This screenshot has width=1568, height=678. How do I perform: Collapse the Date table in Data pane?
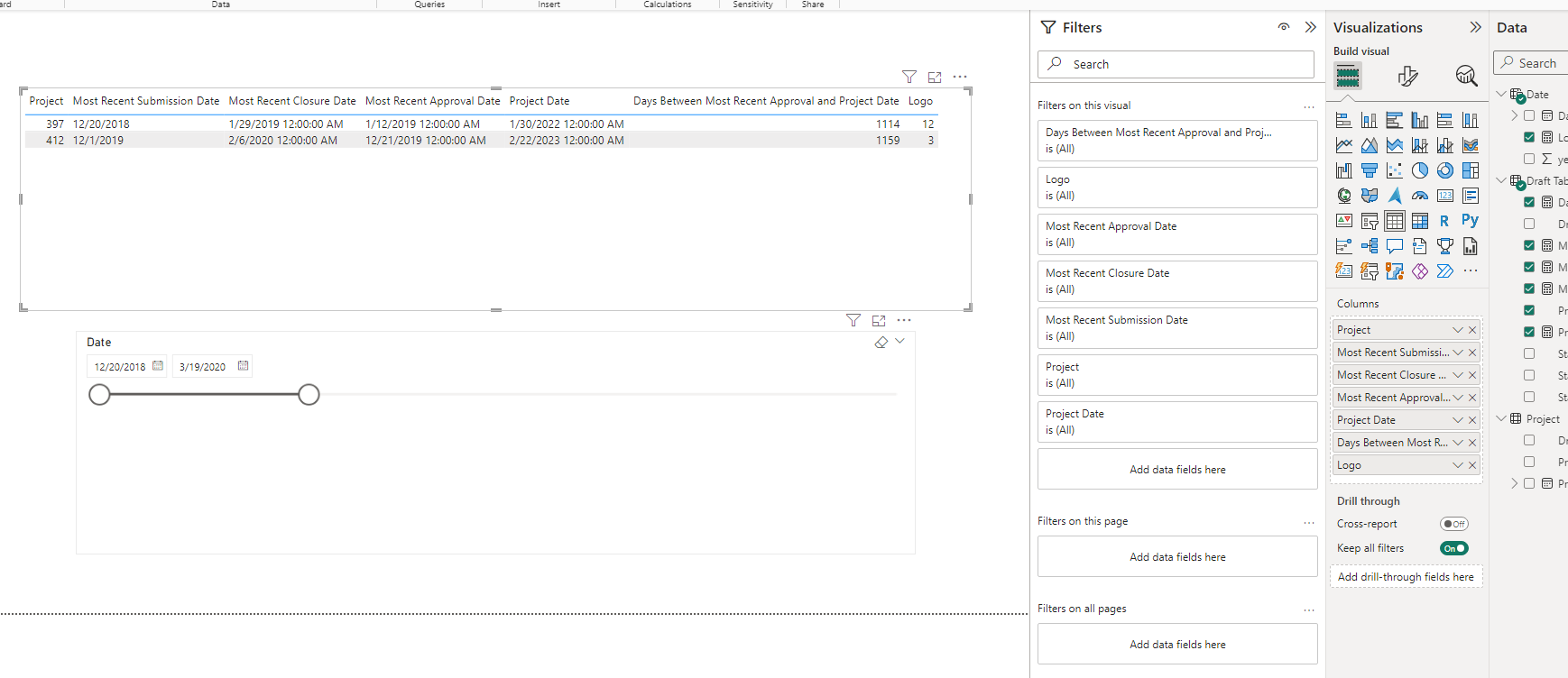tap(1501, 94)
